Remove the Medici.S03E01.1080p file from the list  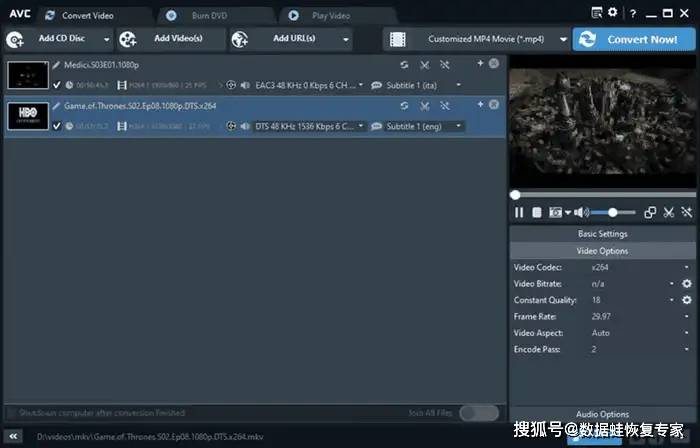(x=493, y=63)
